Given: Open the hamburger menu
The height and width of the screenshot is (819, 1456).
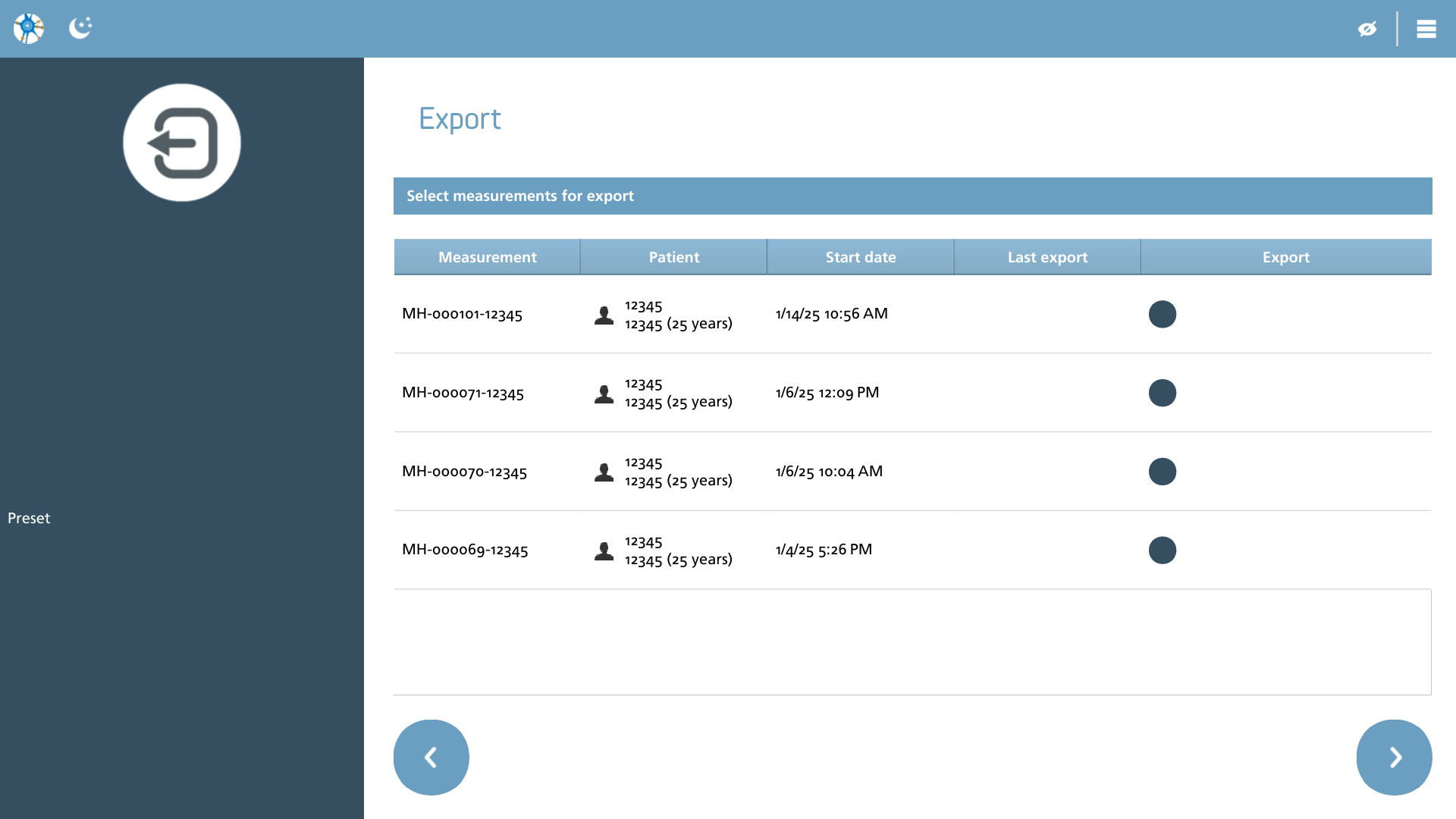Looking at the screenshot, I should coord(1426,29).
